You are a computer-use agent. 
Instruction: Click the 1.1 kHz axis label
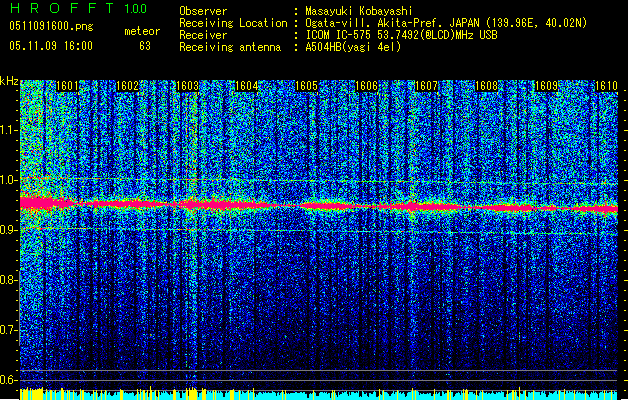coord(9,130)
